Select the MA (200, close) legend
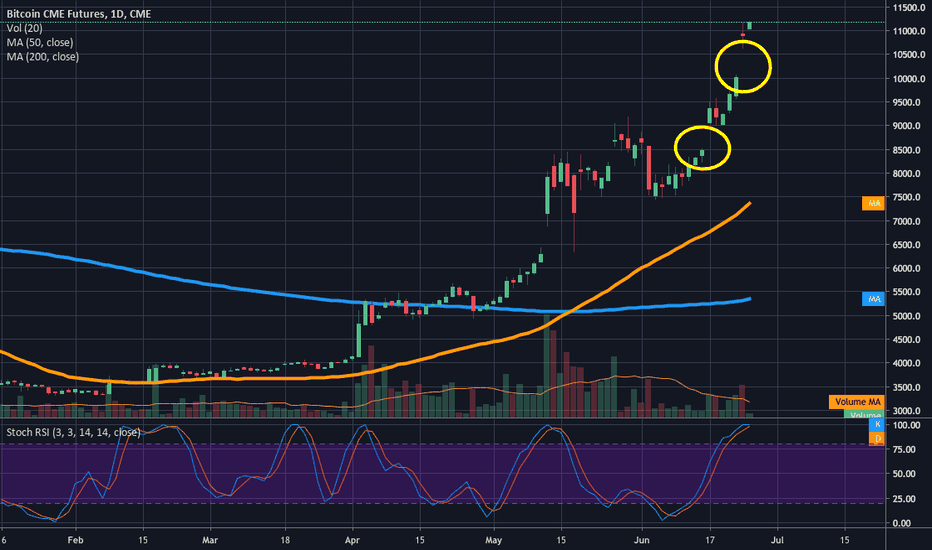Image resolution: width=932 pixels, height=550 pixels. (x=43, y=56)
